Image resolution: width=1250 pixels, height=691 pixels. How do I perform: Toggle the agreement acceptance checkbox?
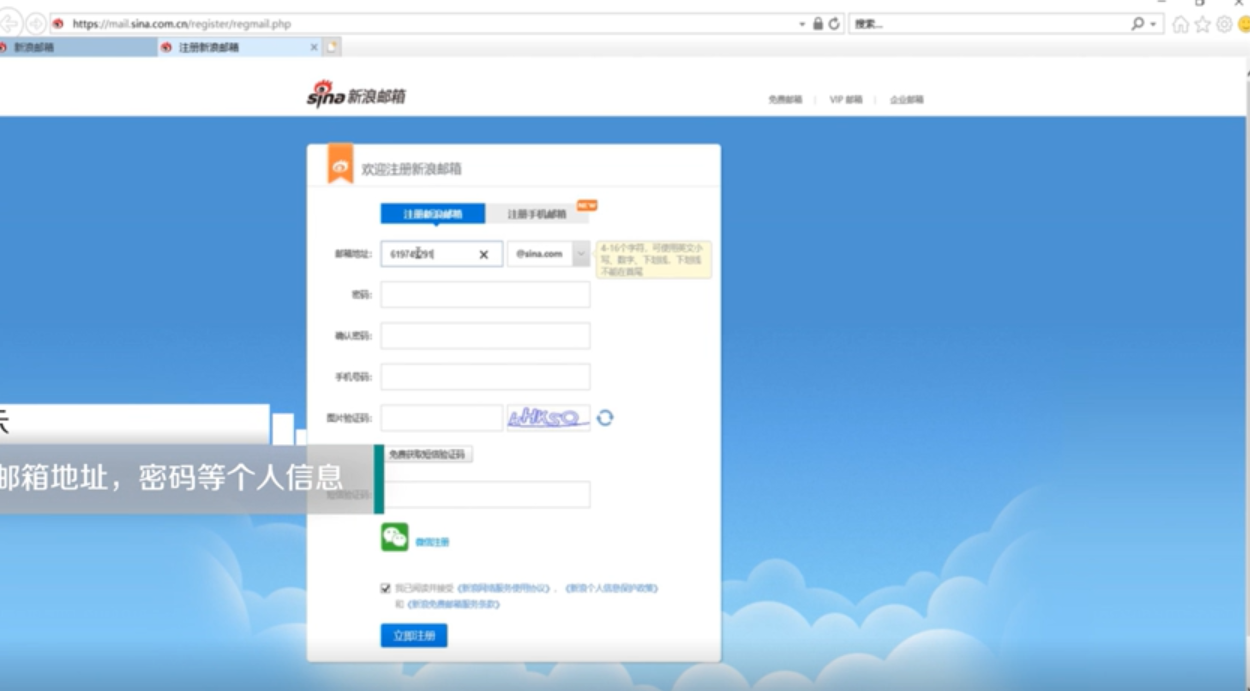[x=386, y=588]
